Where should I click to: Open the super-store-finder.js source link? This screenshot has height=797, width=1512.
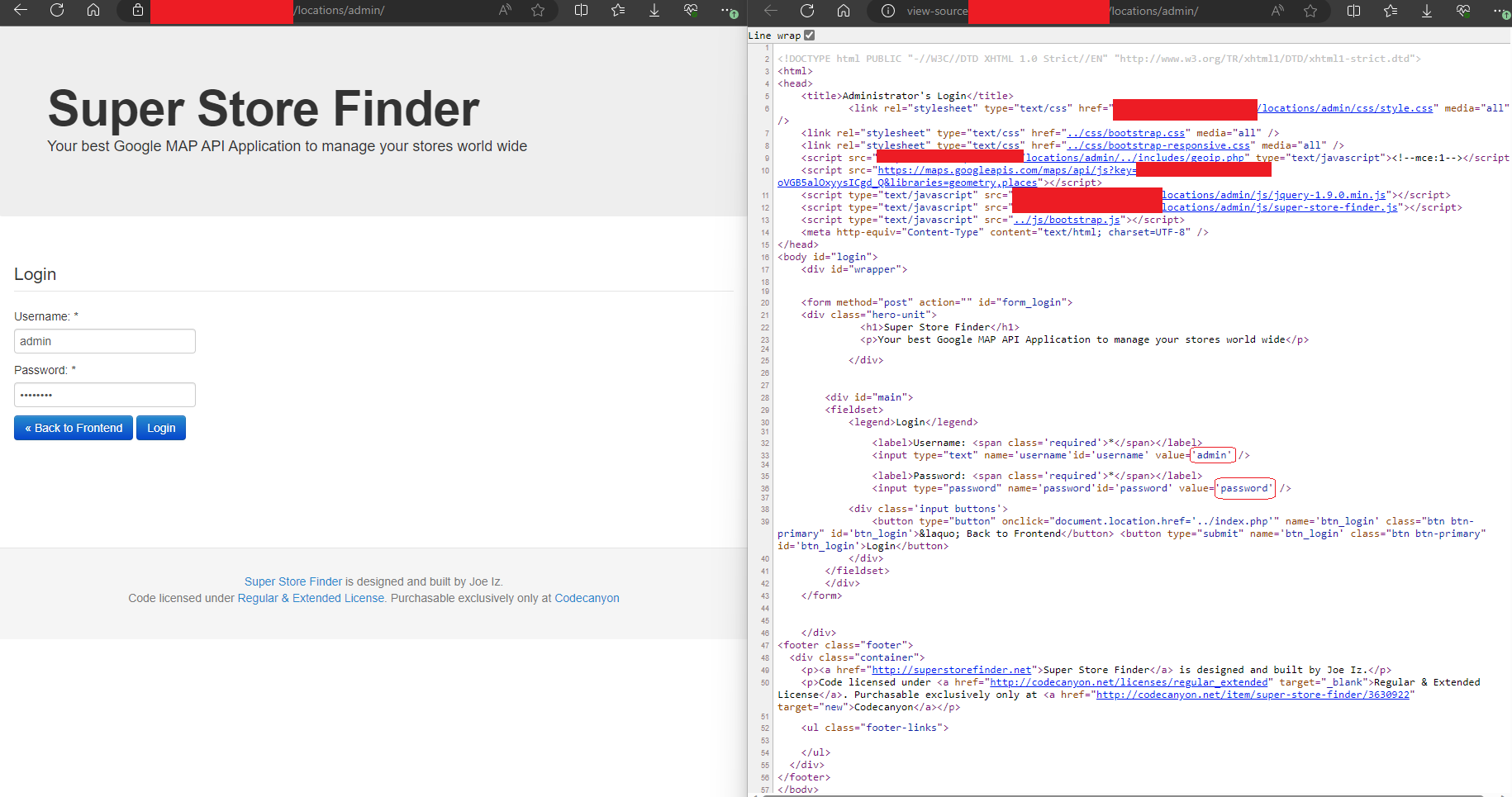[x=1280, y=207]
